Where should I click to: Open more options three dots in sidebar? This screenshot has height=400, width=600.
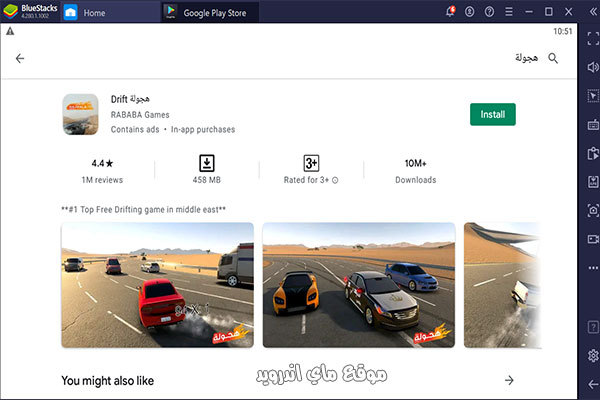point(593,268)
